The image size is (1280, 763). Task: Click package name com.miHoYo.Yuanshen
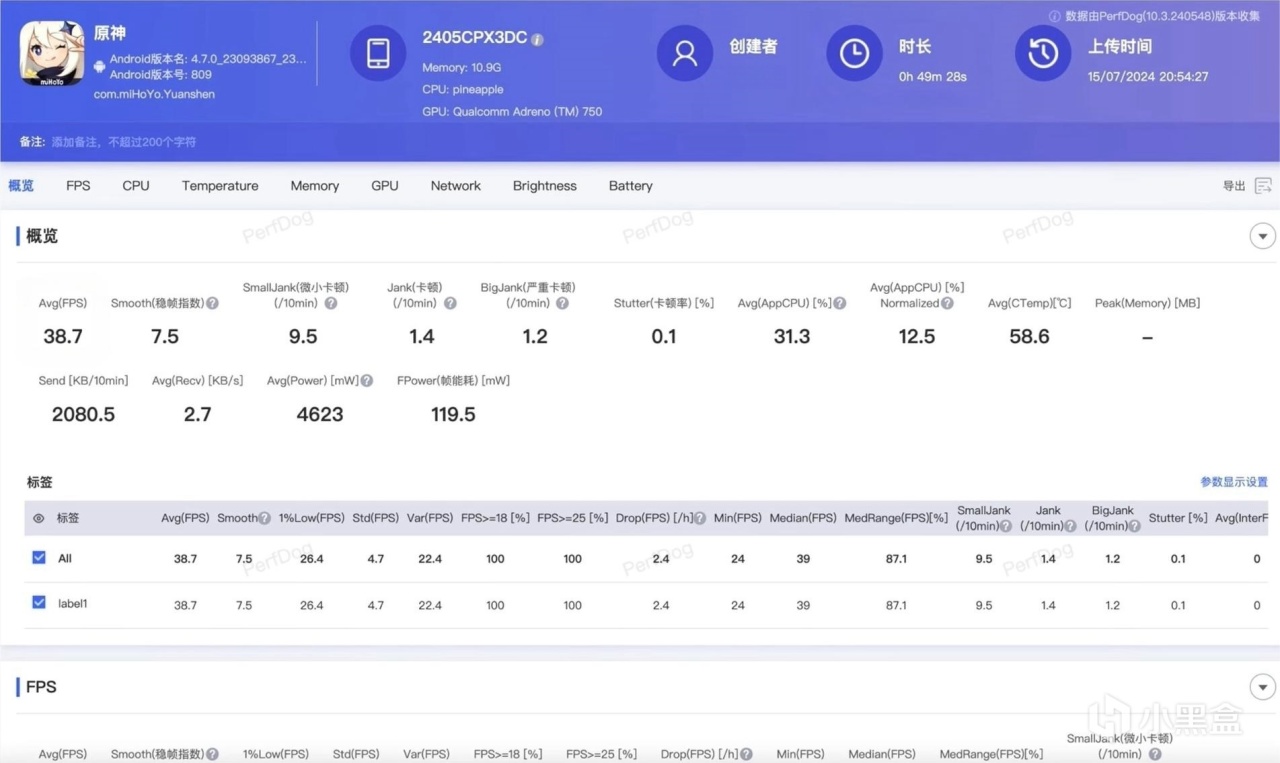tap(154, 94)
